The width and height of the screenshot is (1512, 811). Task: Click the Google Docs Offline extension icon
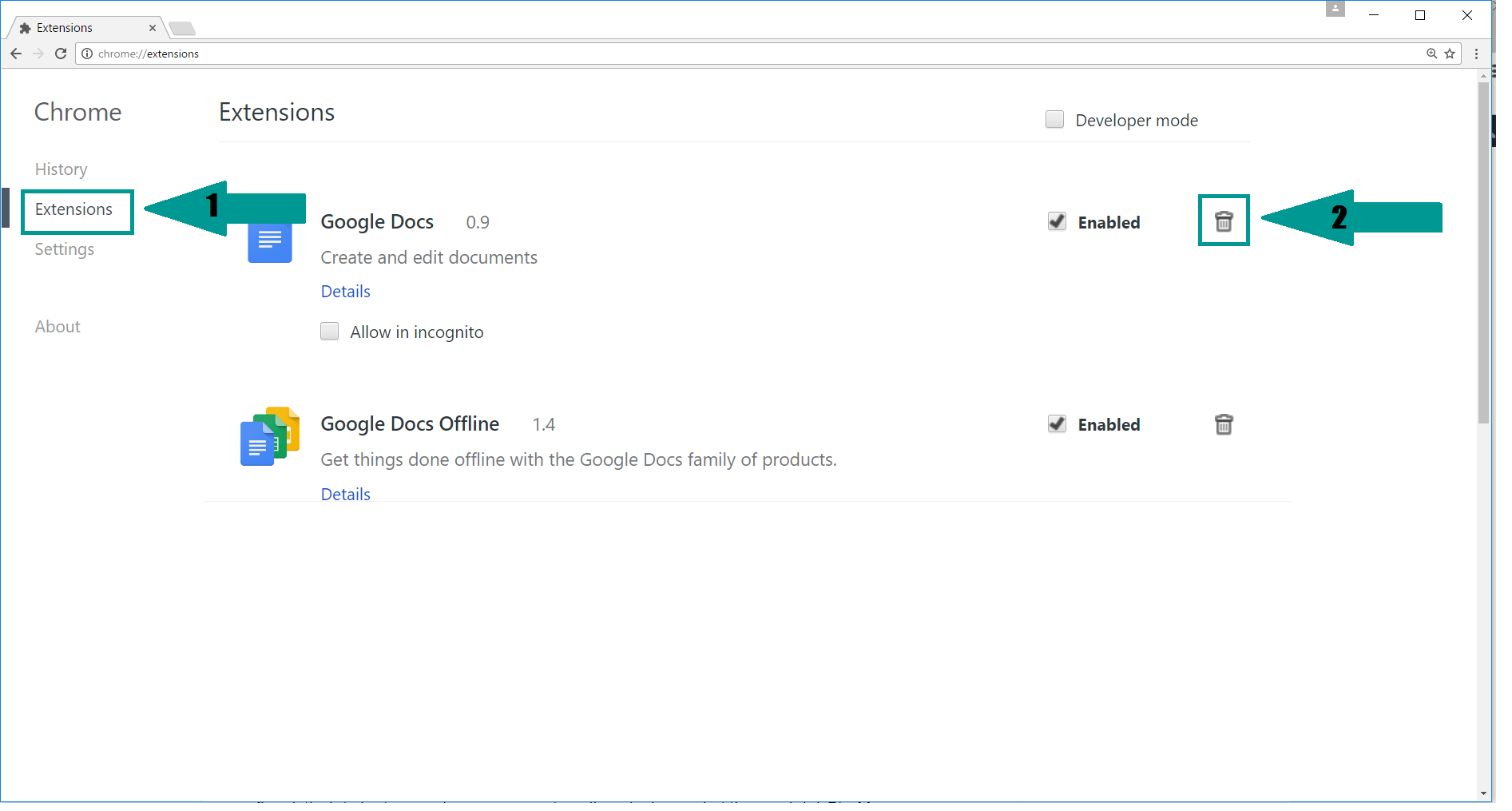click(270, 436)
